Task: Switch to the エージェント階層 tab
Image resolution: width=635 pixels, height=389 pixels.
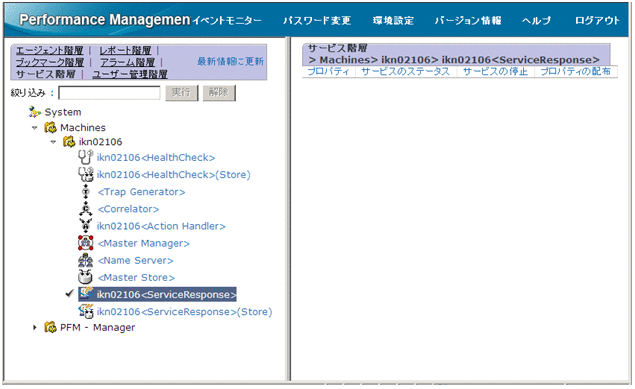Action: pos(49,50)
